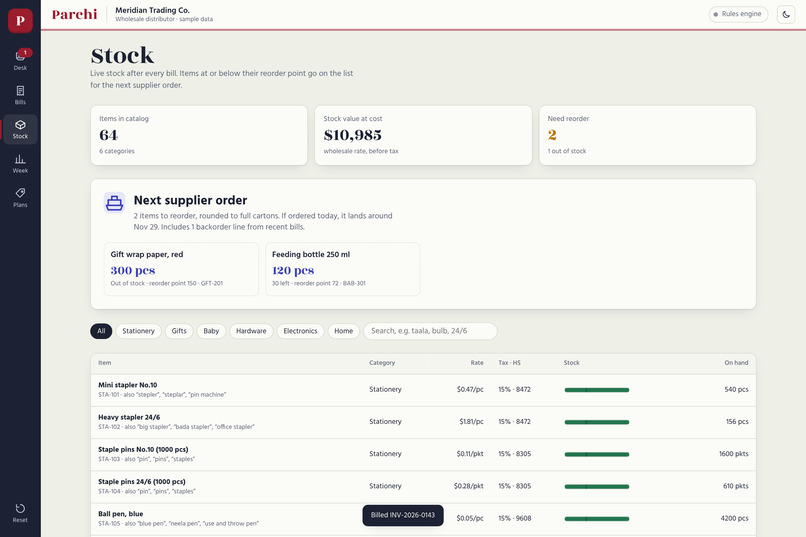The width and height of the screenshot is (806, 537).
Task: Click the $10,985 stock value figure
Action: (x=353, y=135)
